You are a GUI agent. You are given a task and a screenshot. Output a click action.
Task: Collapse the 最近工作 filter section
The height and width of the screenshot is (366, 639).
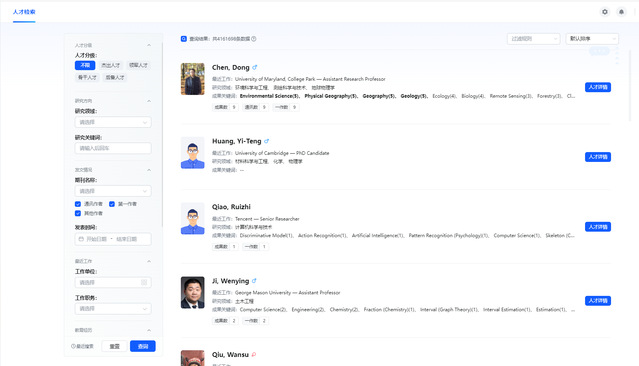point(149,261)
